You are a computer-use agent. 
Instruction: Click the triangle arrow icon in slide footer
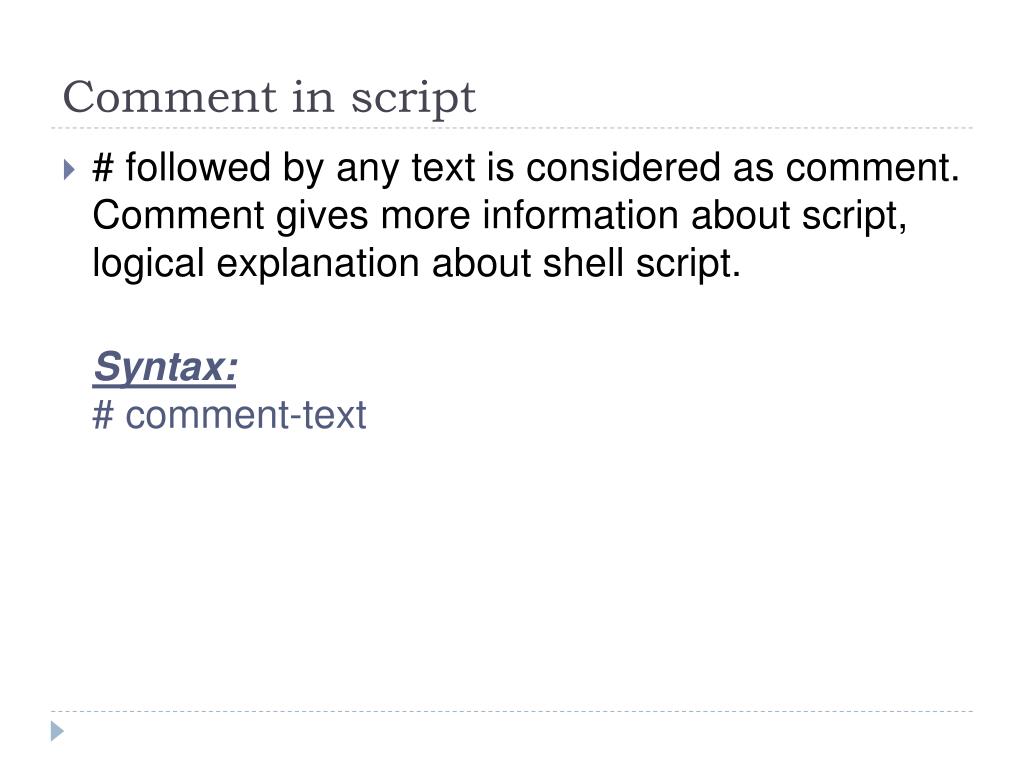(57, 731)
